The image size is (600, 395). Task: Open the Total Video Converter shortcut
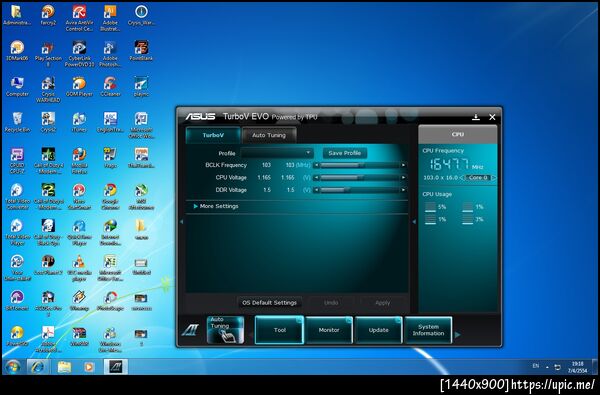(x=17, y=197)
